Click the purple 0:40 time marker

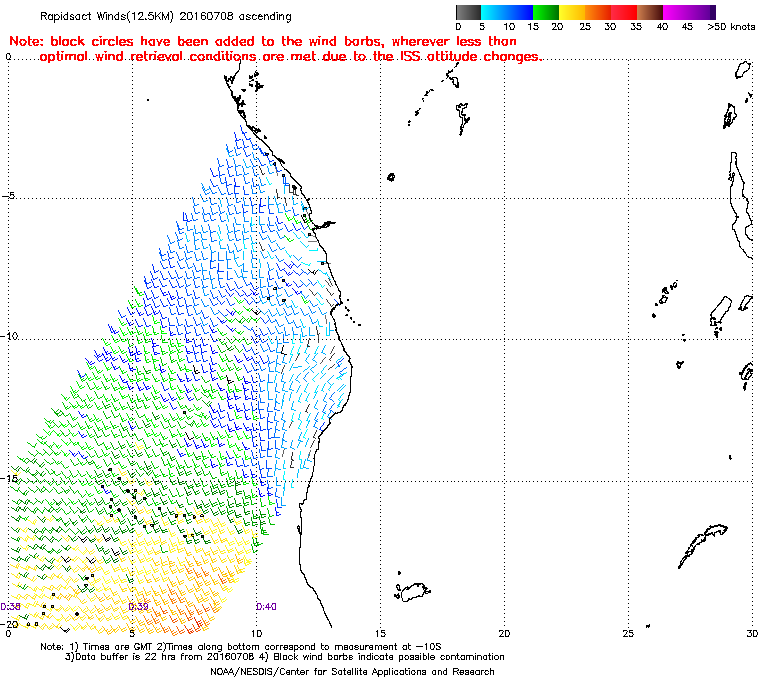tap(266, 607)
